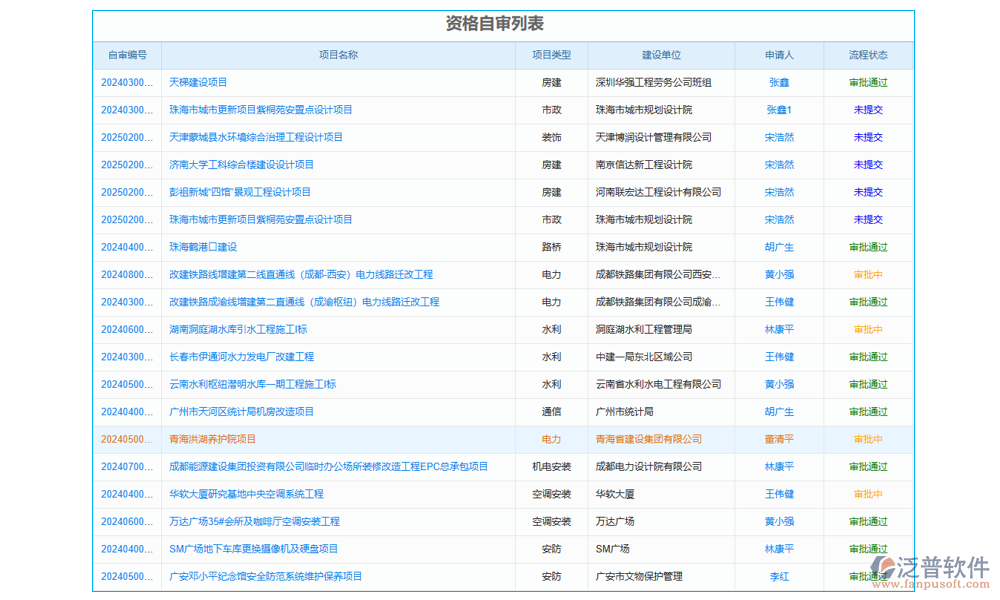Select applicant 王伟健 for 华软大厦研究基地中央空调系统工程
This screenshot has width=1000, height=600.
[780, 493]
